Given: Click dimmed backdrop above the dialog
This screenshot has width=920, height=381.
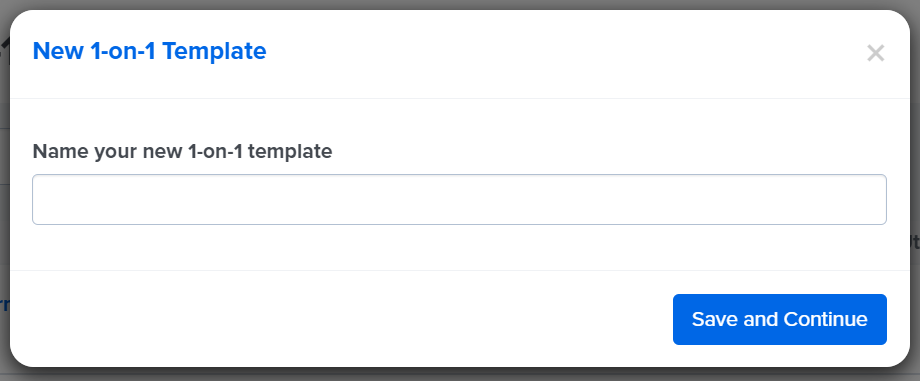Looking at the screenshot, I should point(460,4).
